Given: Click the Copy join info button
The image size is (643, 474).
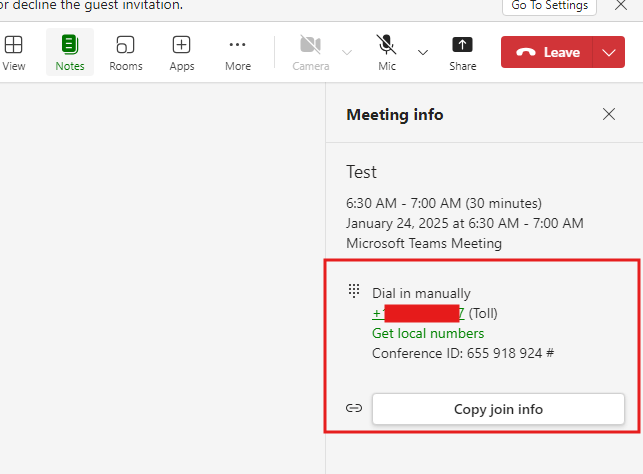Looking at the screenshot, I should (x=498, y=409).
